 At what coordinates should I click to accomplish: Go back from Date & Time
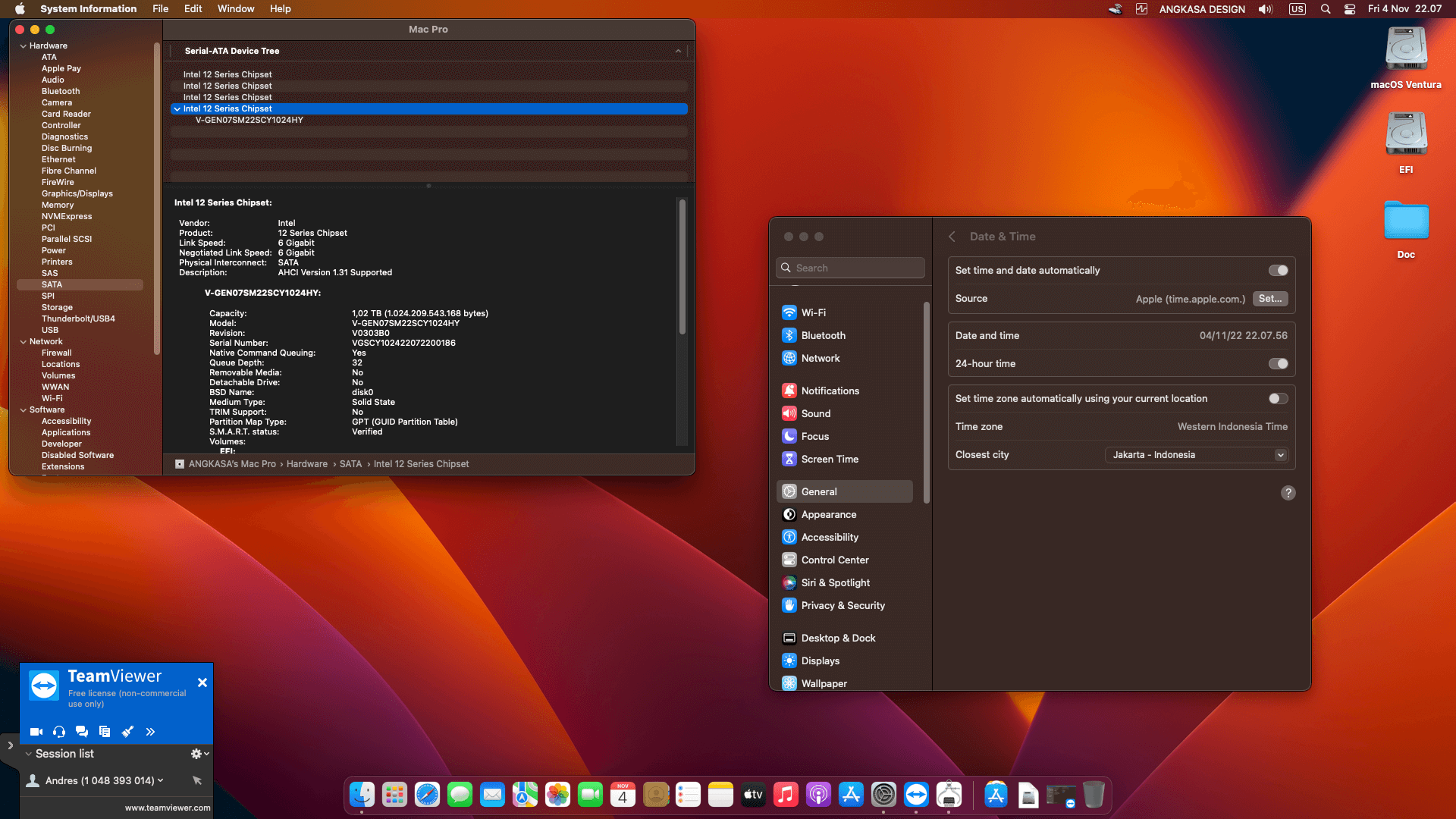952,237
